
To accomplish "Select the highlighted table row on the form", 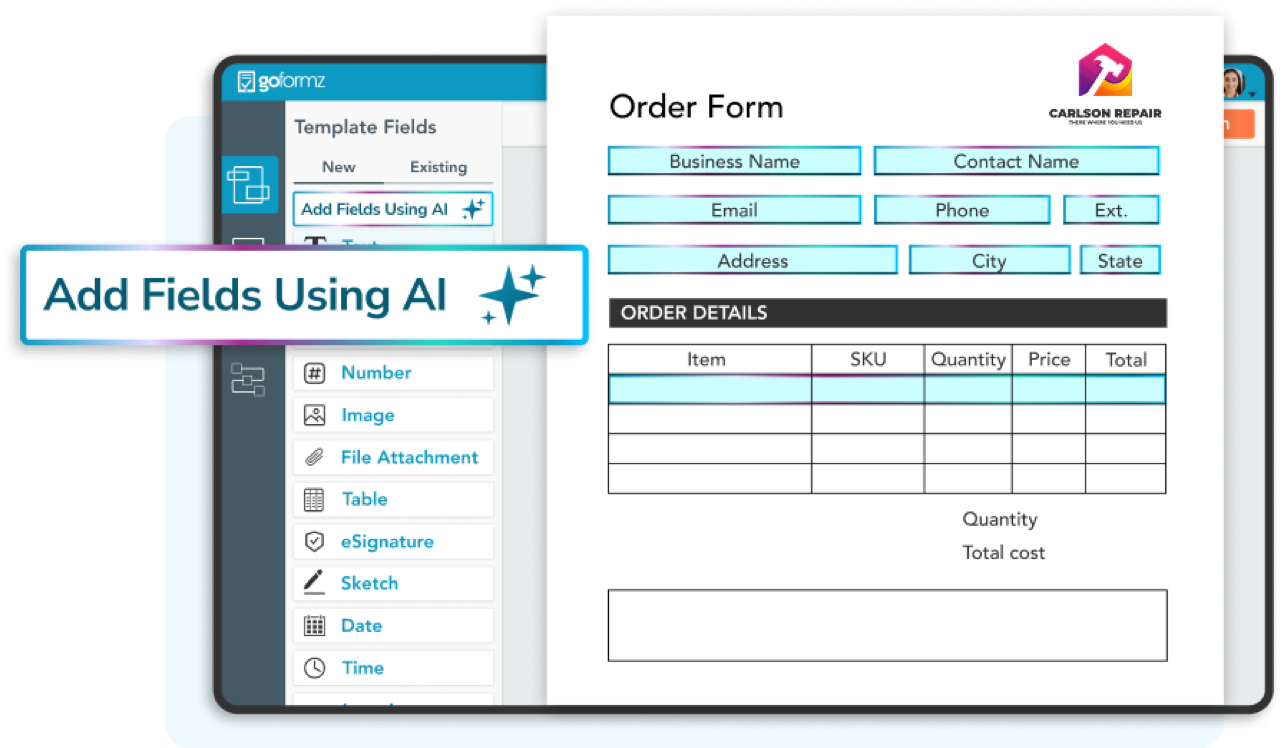I will pyautogui.click(x=886, y=388).
